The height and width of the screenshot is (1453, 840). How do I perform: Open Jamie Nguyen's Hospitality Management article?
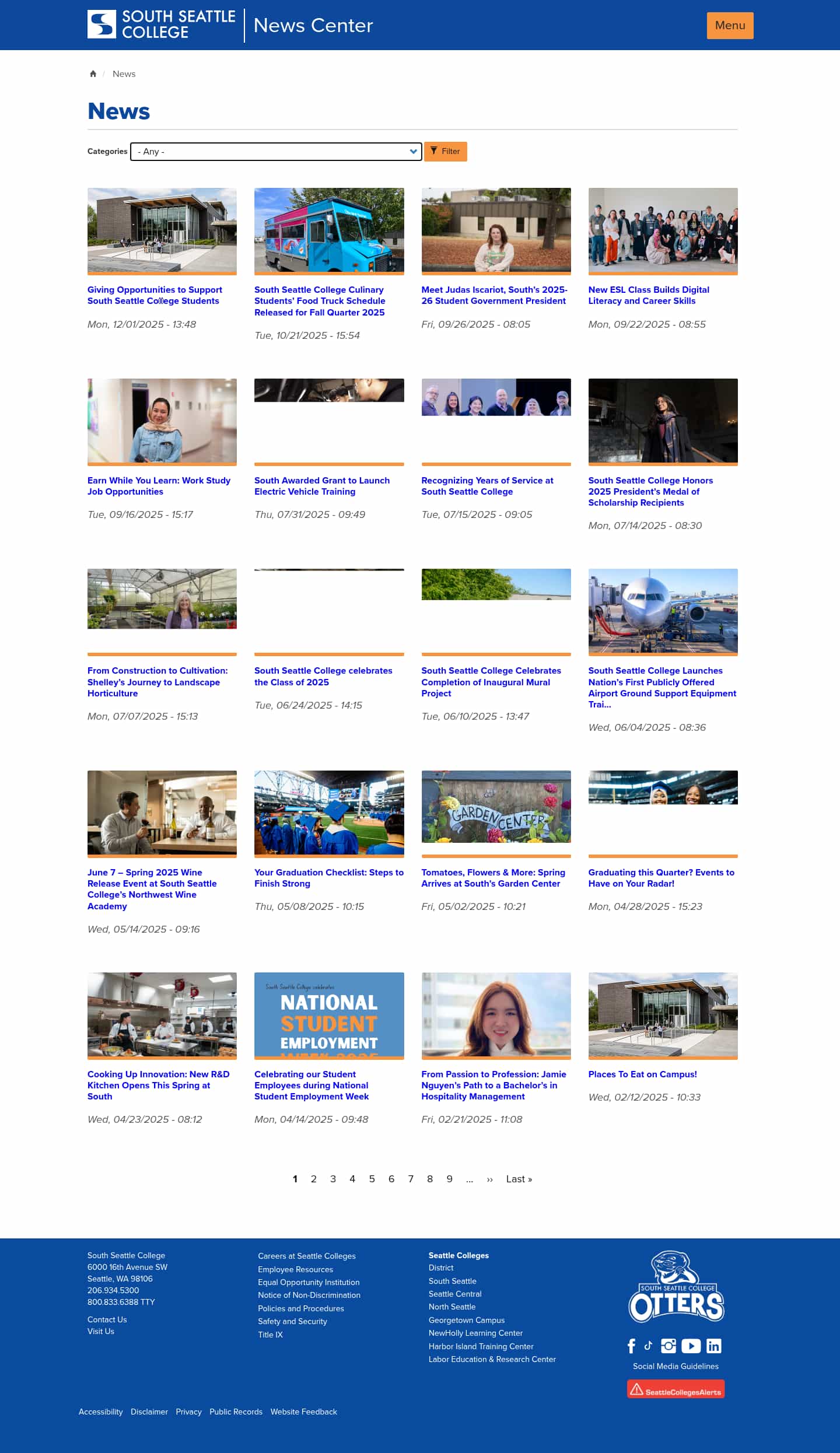pyautogui.click(x=494, y=1085)
